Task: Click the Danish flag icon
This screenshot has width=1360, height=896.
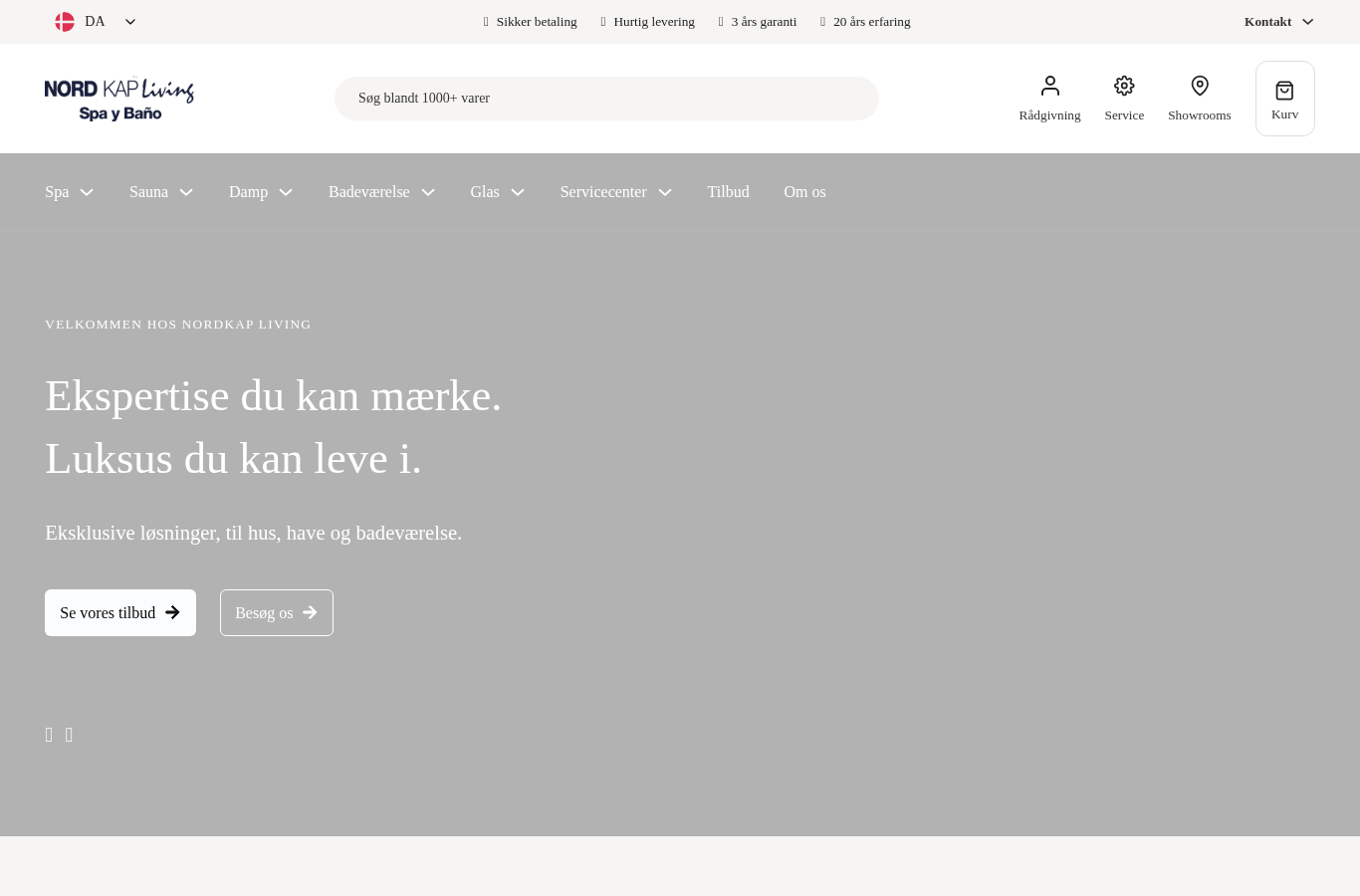Action: point(65,22)
